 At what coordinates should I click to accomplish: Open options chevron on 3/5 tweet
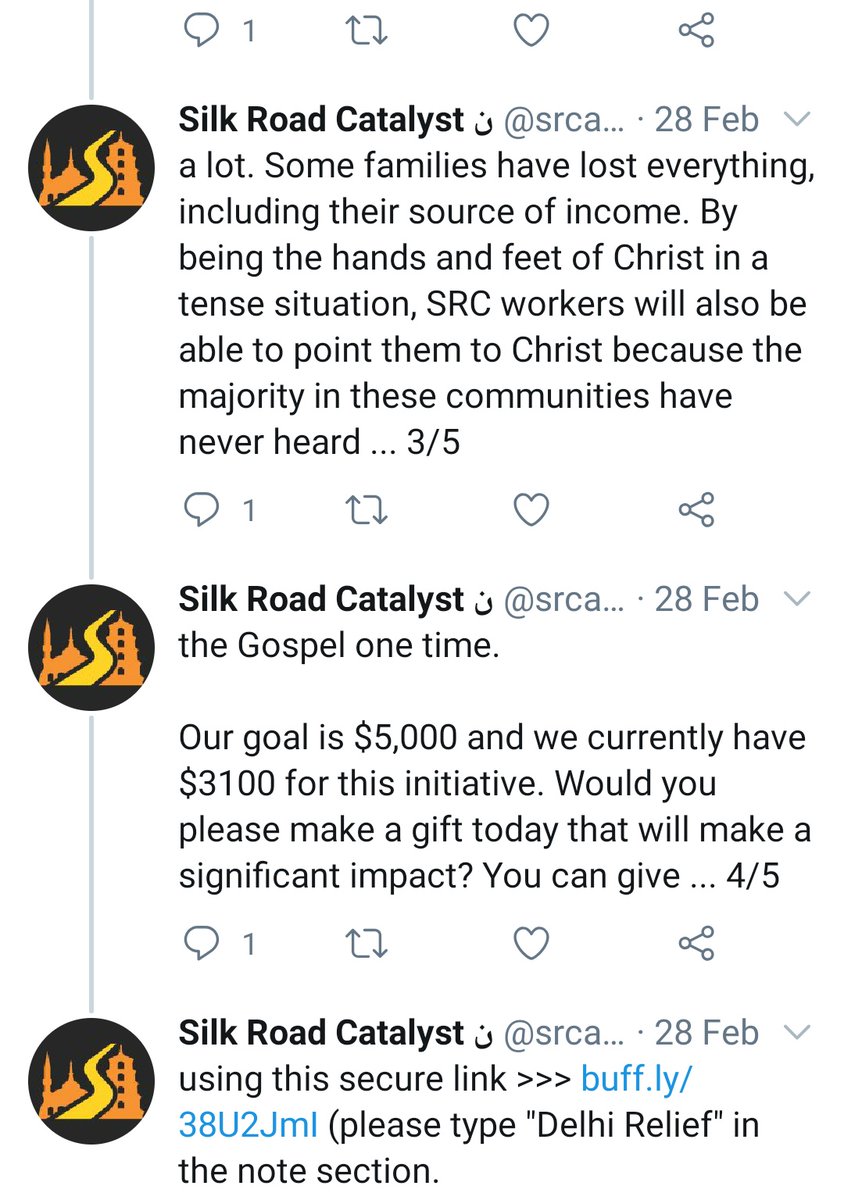[796, 121]
